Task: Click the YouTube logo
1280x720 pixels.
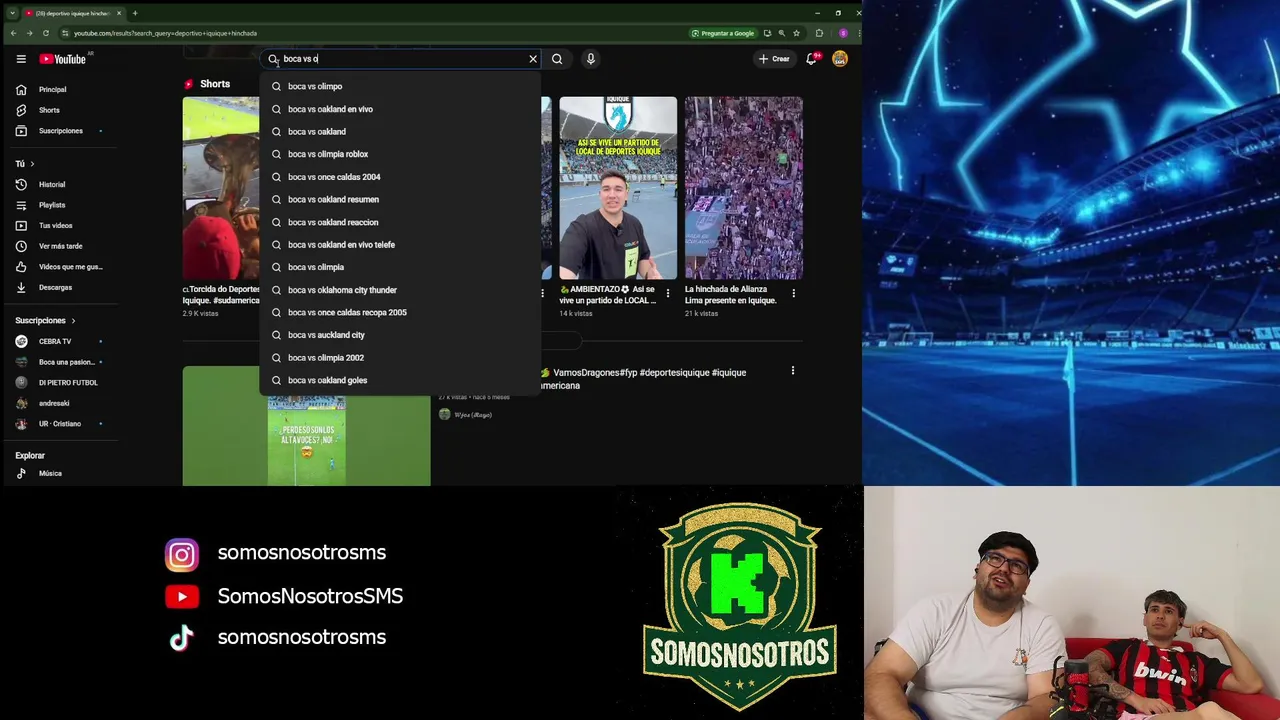Action: pos(63,59)
